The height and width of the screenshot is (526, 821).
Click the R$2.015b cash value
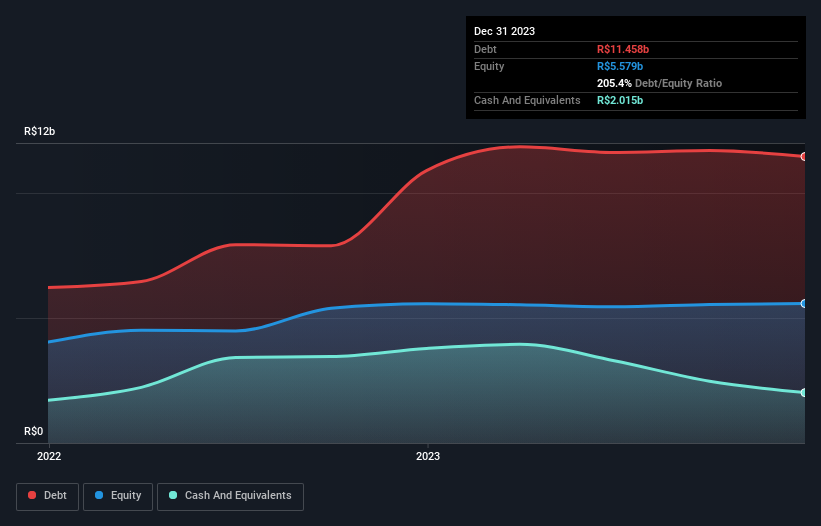[x=620, y=100]
